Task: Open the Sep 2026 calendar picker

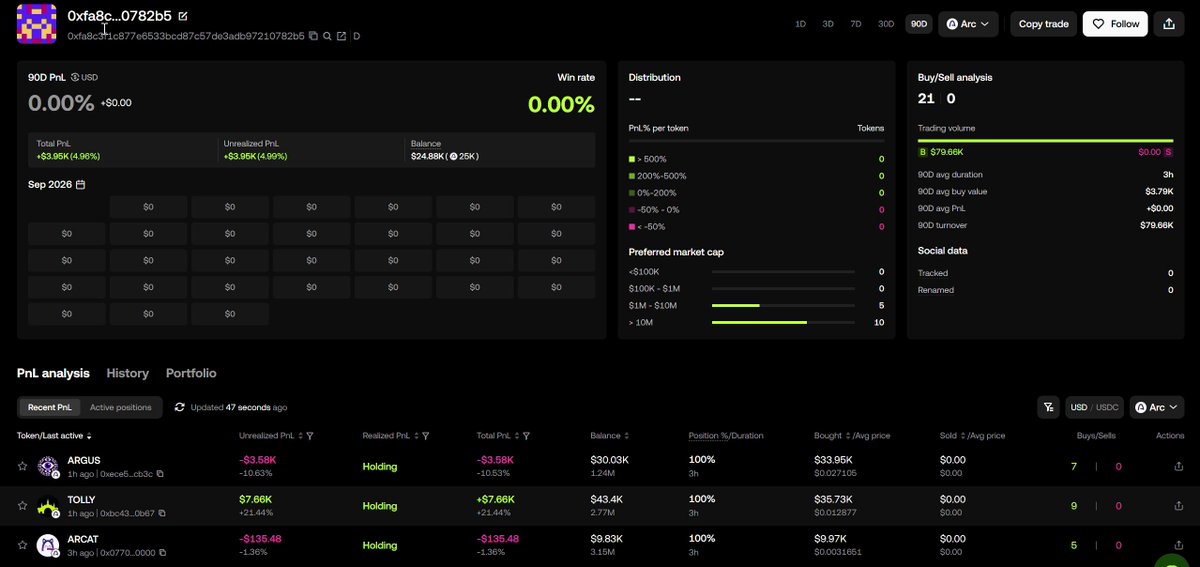Action: pyautogui.click(x=81, y=185)
